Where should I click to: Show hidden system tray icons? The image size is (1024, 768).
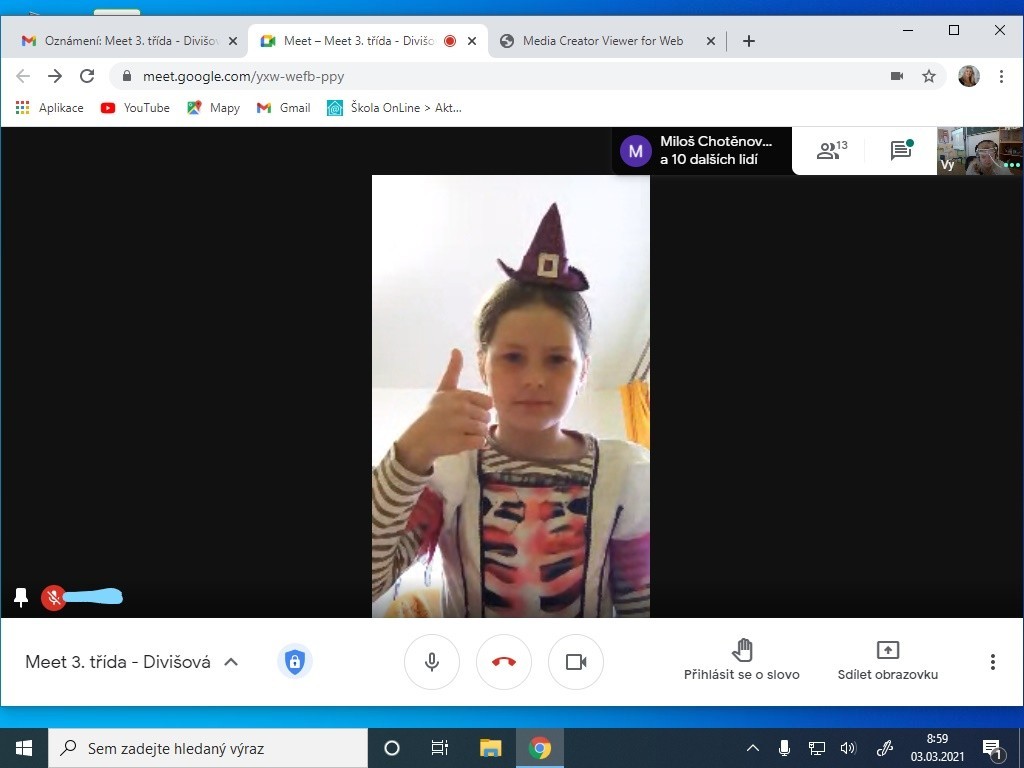click(x=753, y=748)
